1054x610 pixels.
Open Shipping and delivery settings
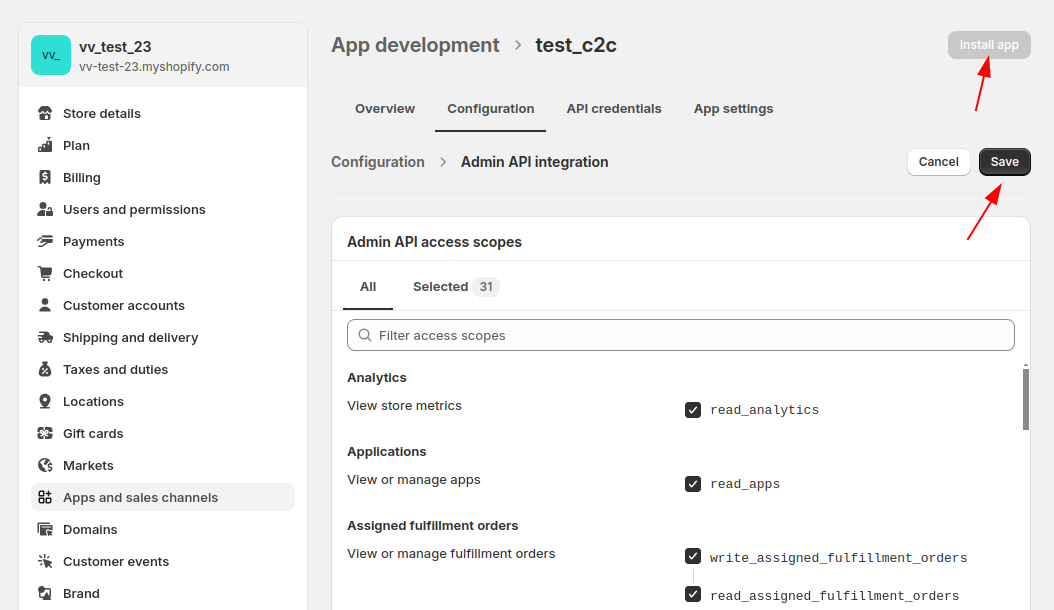(x=163, y=338)
